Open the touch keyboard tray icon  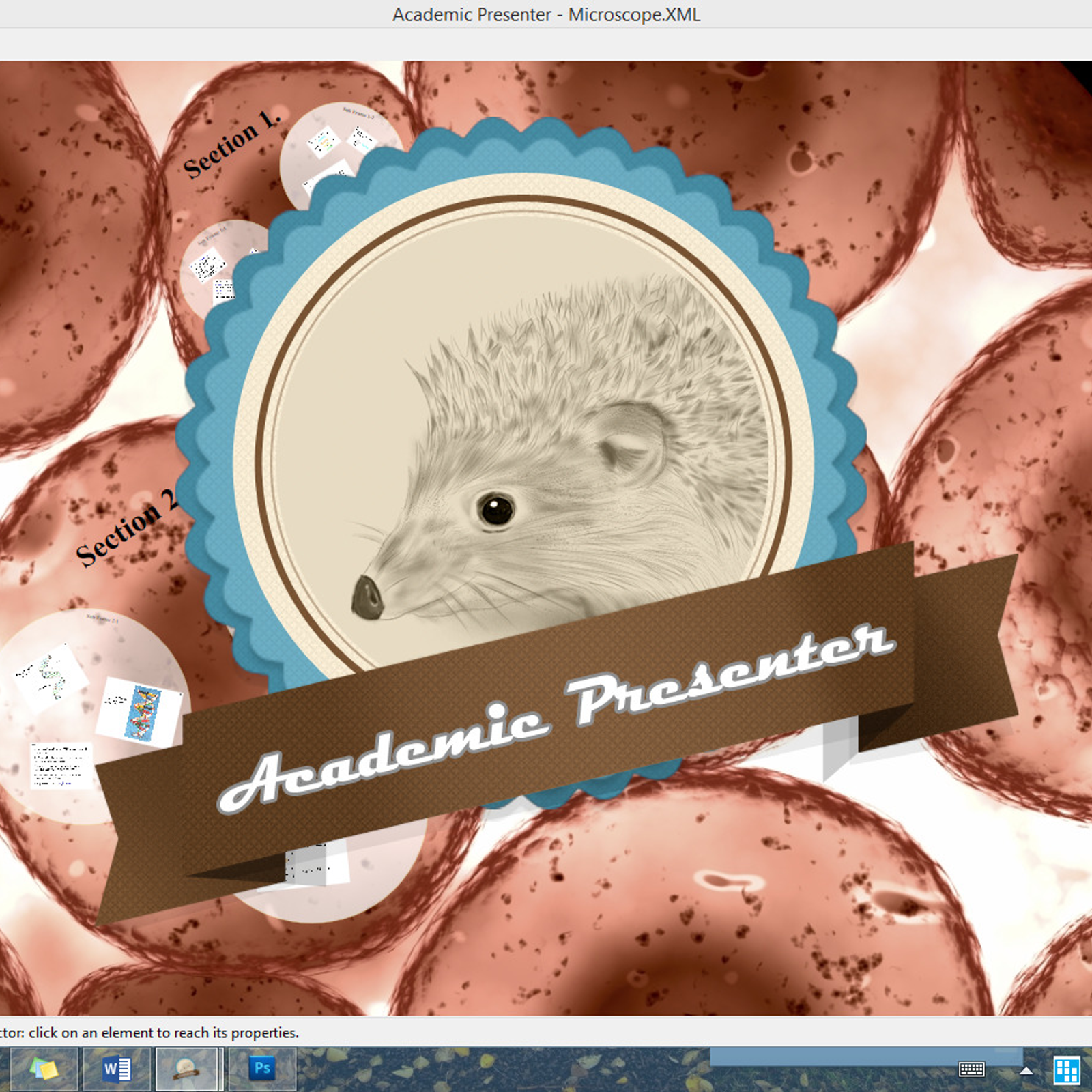(x=971, y=1069)
